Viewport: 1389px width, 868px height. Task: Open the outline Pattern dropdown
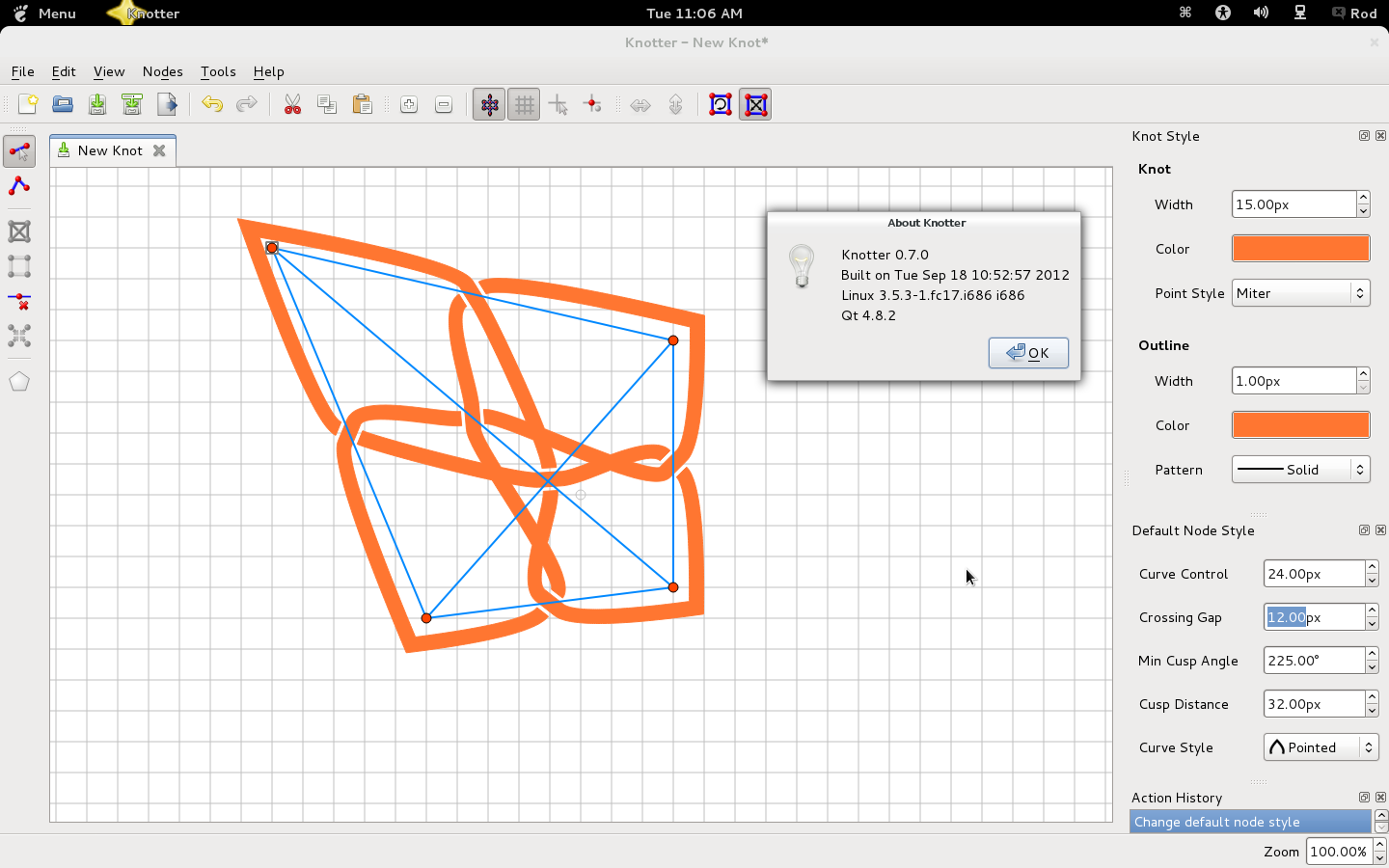[x=1300, y=470]
